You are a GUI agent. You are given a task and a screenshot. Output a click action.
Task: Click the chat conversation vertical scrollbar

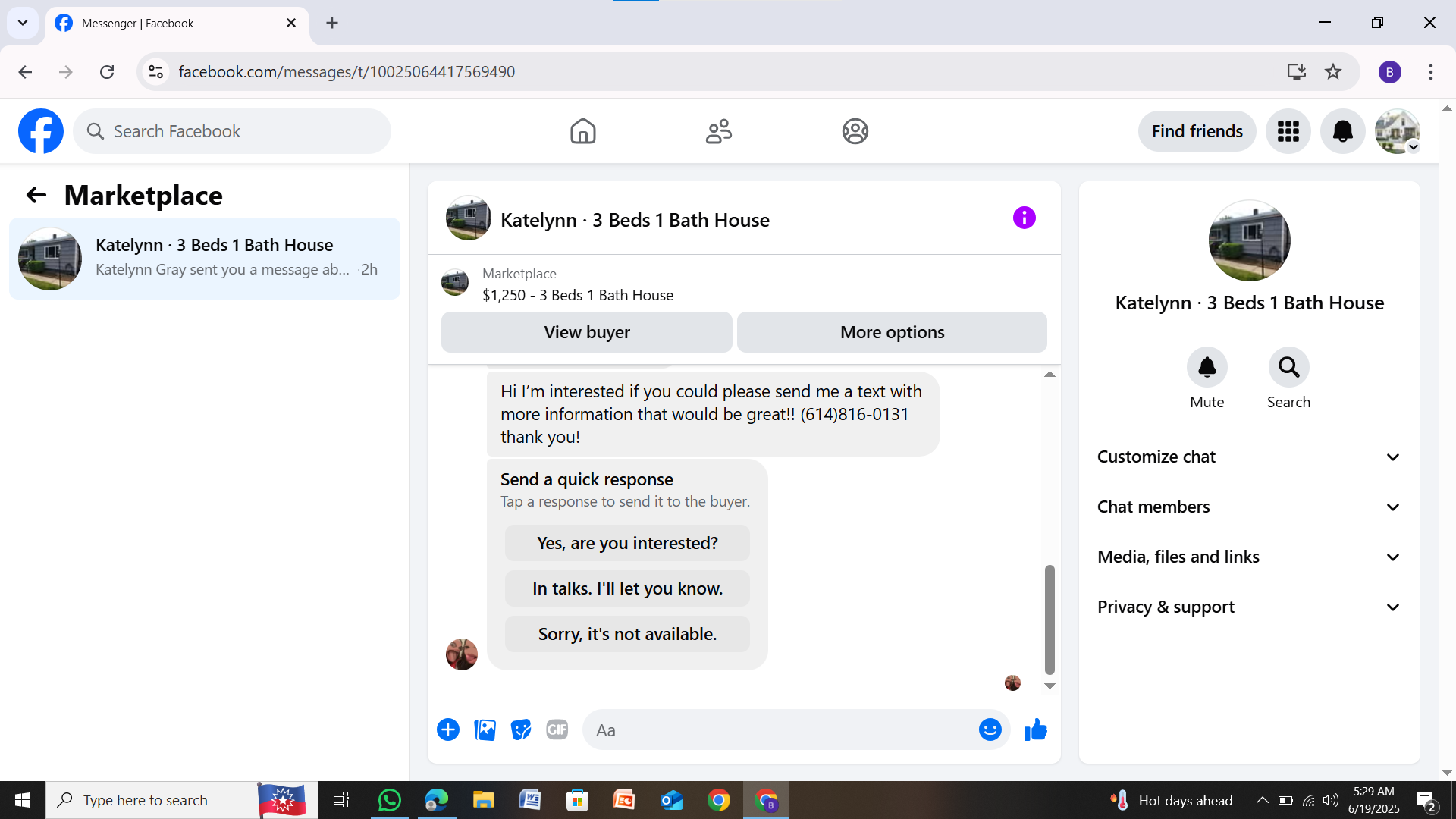tap(1050, 619)
